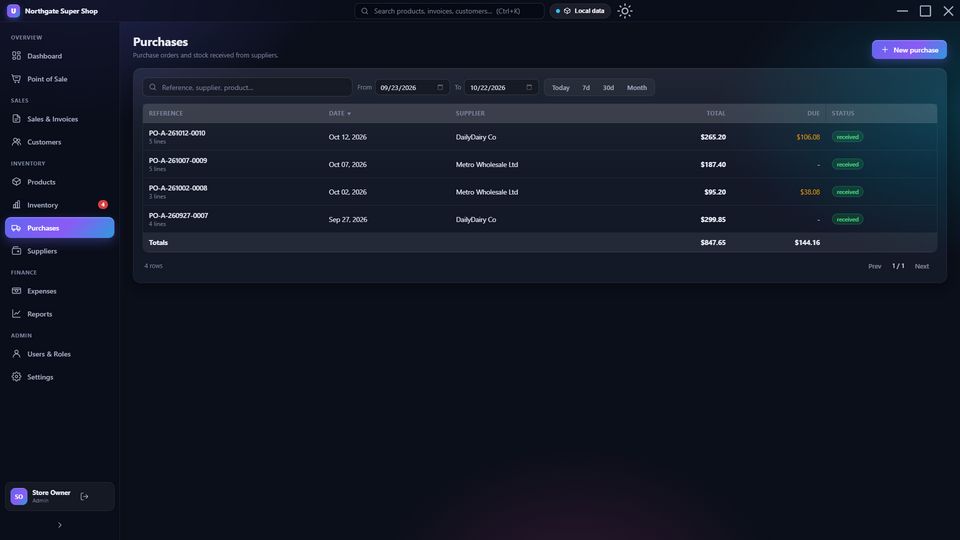Screen dimensions: 960x540
Task: Go to Prev page
Action: [874, 266]
